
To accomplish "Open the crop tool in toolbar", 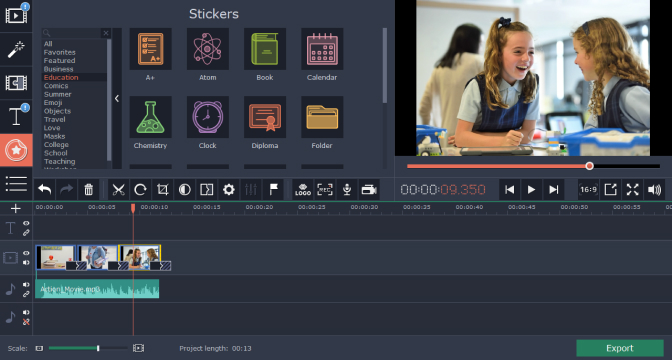I will click(x=162, y=189).
